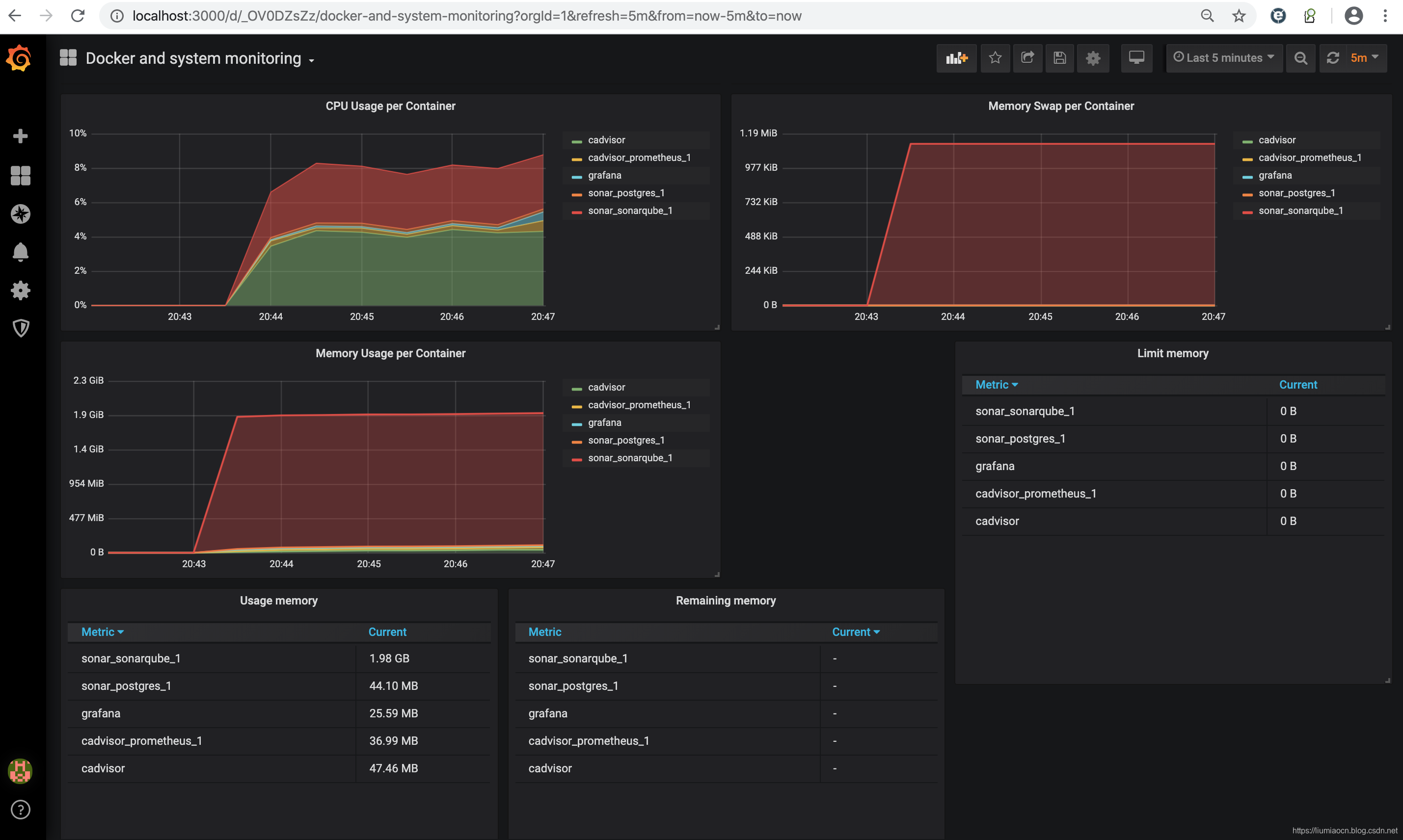Toggle cadvisor_prometheus_1 in CPU Usage legend

coord(639,157)
